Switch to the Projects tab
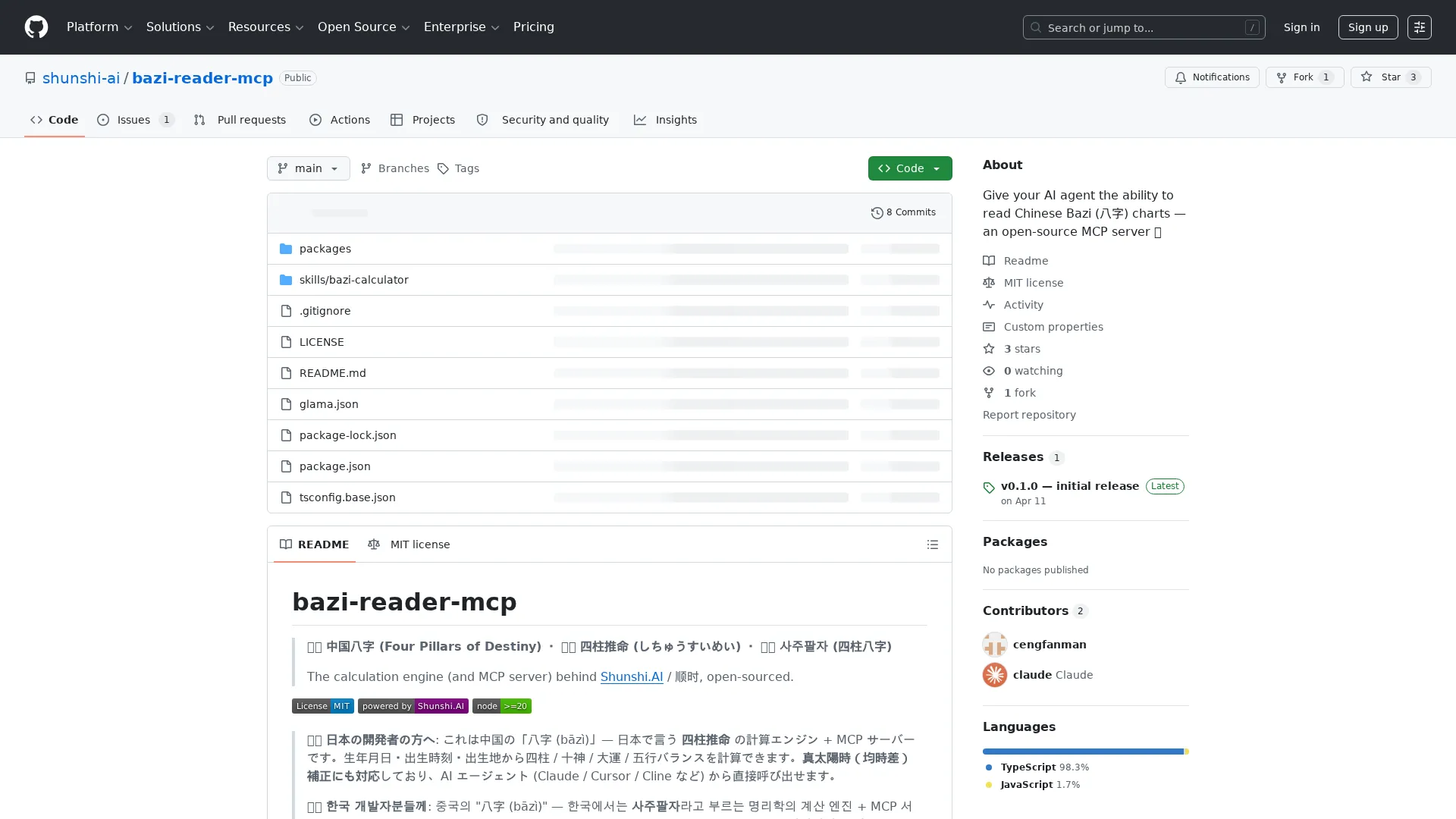Image resolution: width=1456 pixels, height=819 pixels. (x=423, y=120)
